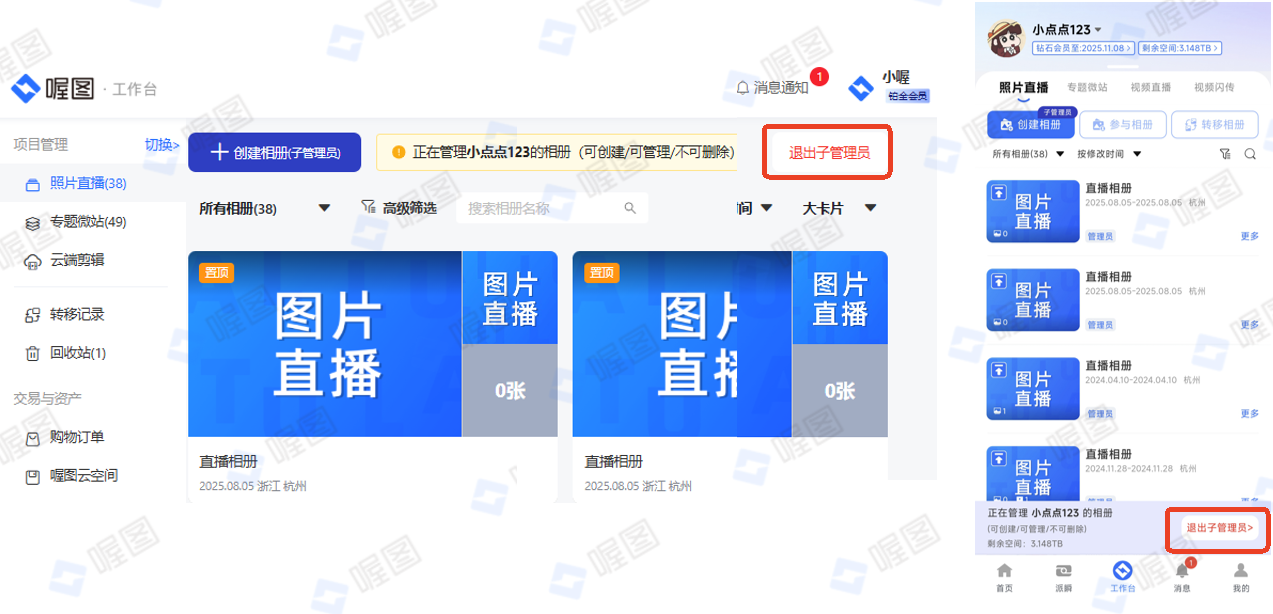The width and height of the screenshot is (1273, 614).
Task: Select the 照片直播 tab on mobile
Action: coord(1023,87)
